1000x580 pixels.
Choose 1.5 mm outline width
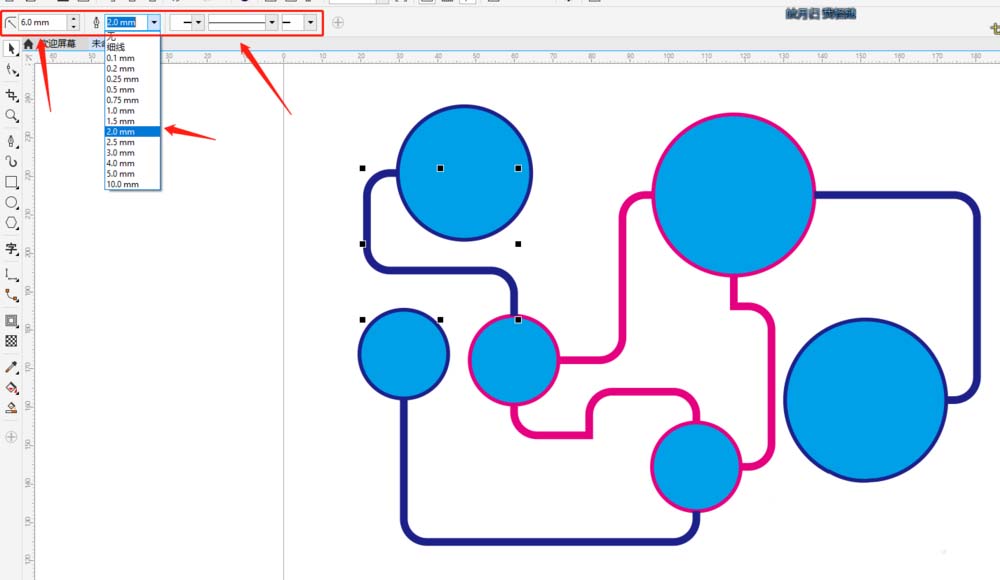click(133, 121)
